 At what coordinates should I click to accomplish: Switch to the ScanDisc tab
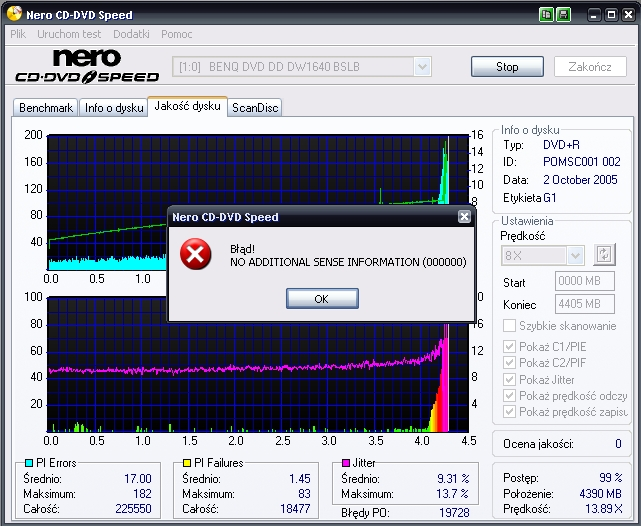(x=255, y=108)
